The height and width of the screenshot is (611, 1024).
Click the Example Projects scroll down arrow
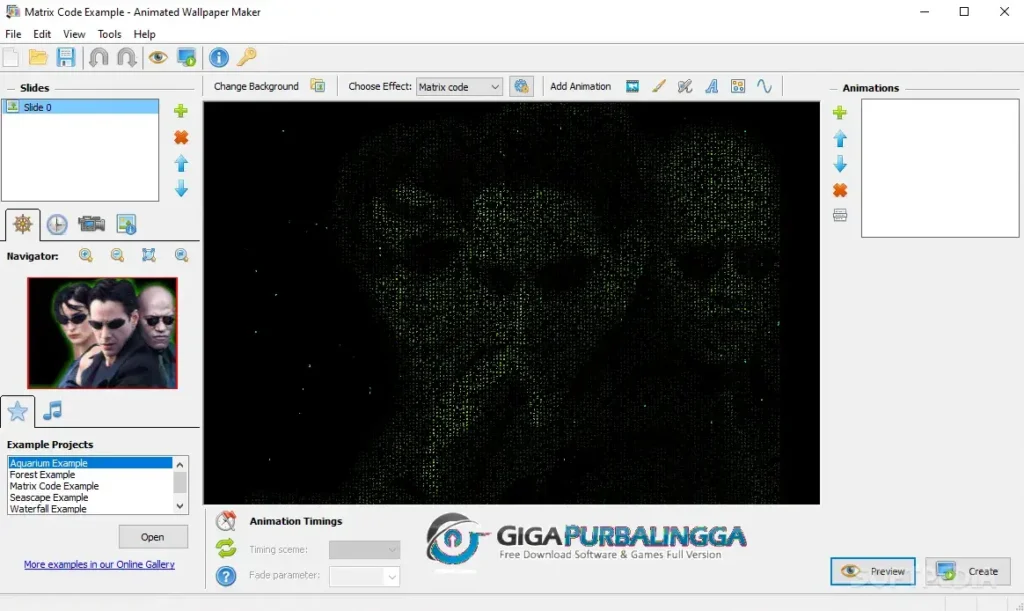point(180,507)
